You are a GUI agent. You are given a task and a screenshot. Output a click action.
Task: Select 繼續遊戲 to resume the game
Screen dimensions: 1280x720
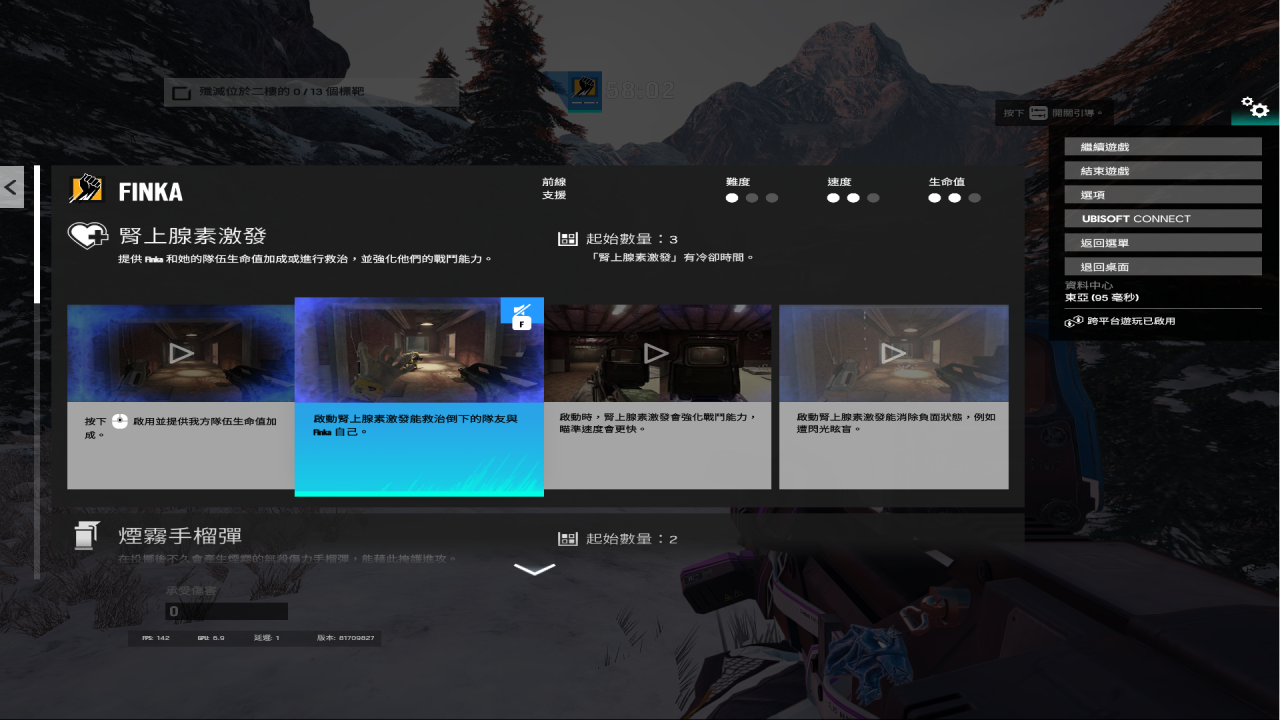pyautogui.click(x=1163, y=147)
